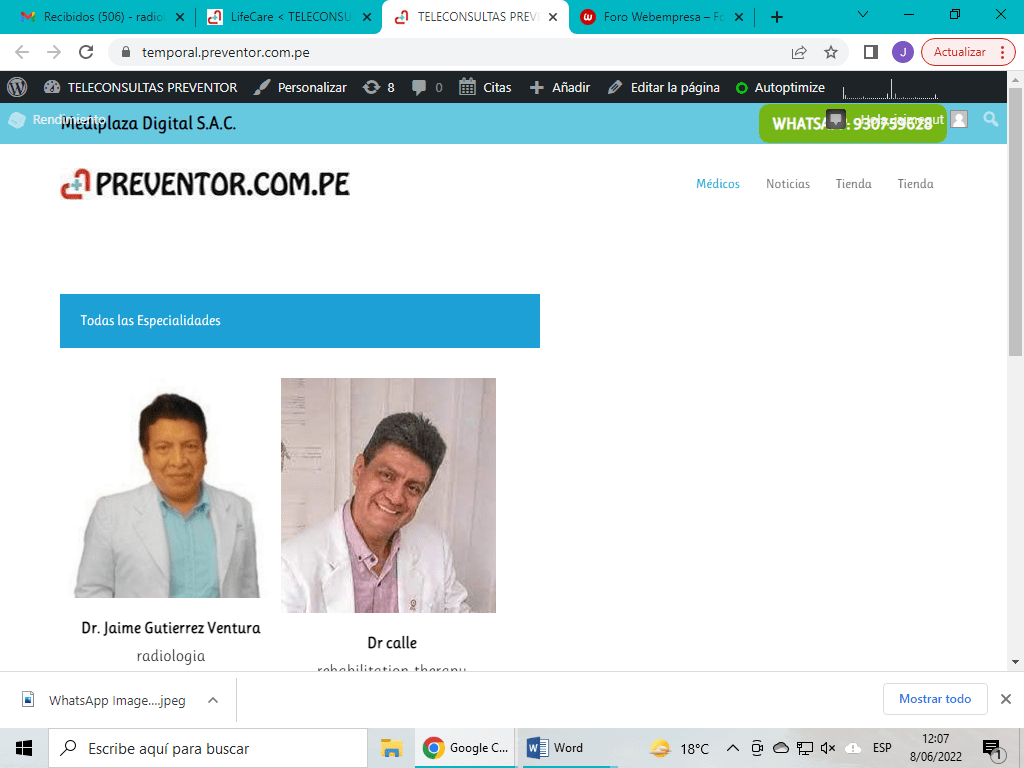Image resolution: width=1024 pixels, height=768 pixels.
Task: Bookmark this page with the star
Action: [x=831, y=52]
